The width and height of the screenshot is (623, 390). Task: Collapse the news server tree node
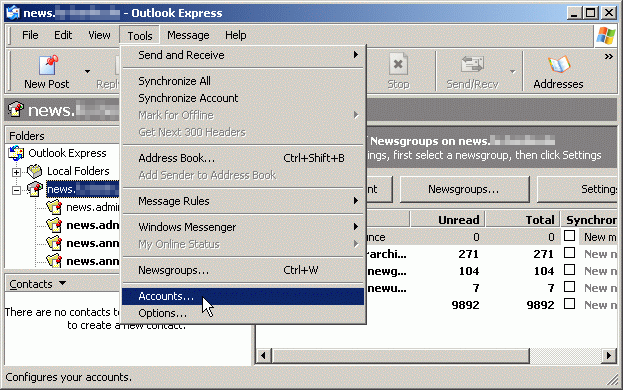16,190
